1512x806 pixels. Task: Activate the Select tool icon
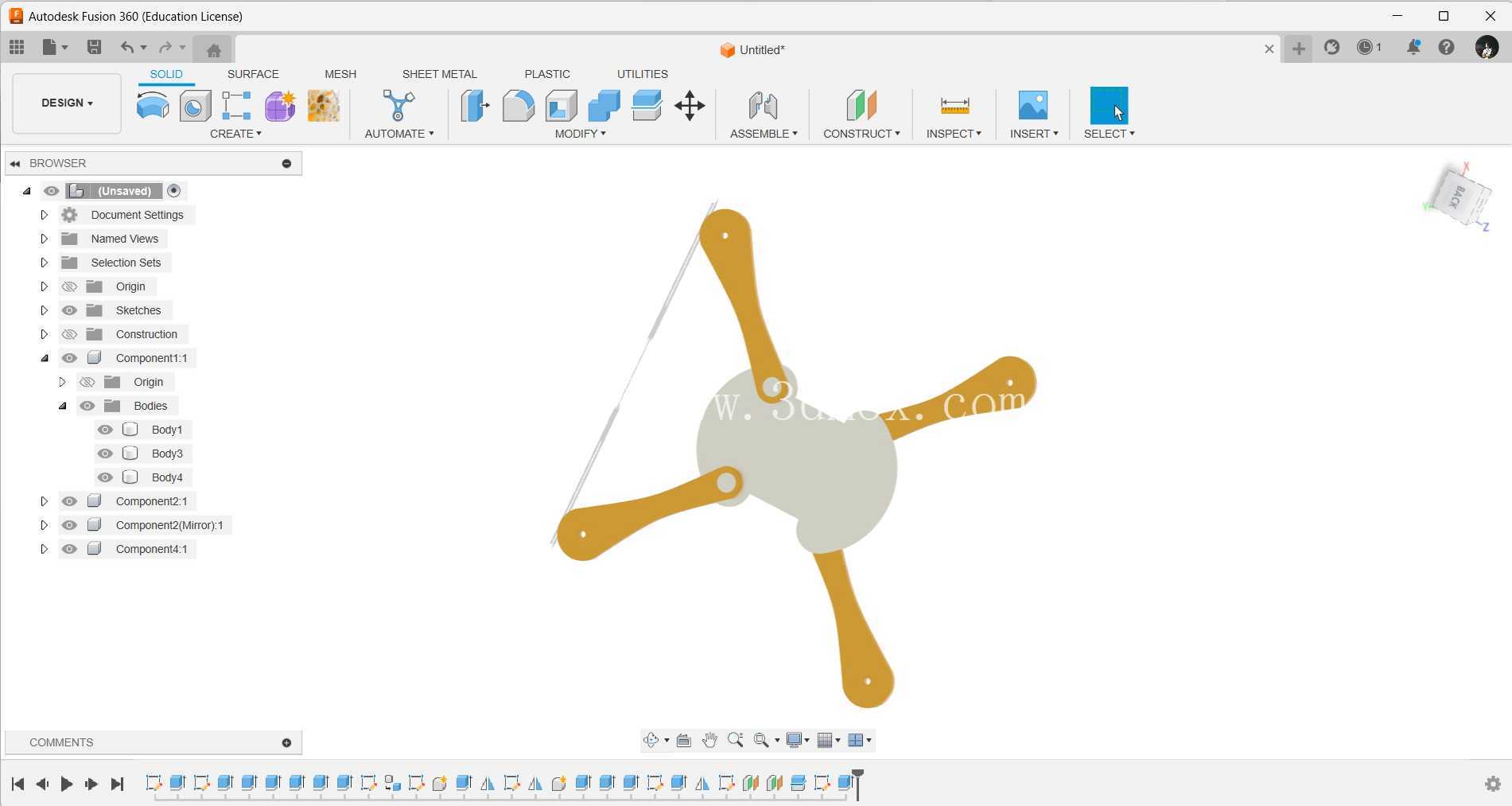point(1109,105)
